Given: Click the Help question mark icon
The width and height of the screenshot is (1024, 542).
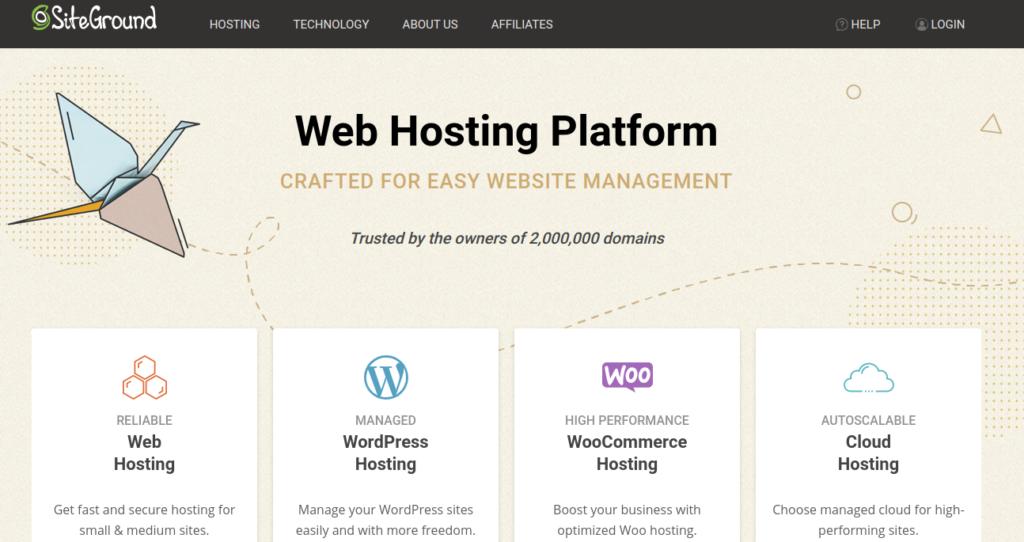Looking at the screenshot, I should (x=842, y=25).
